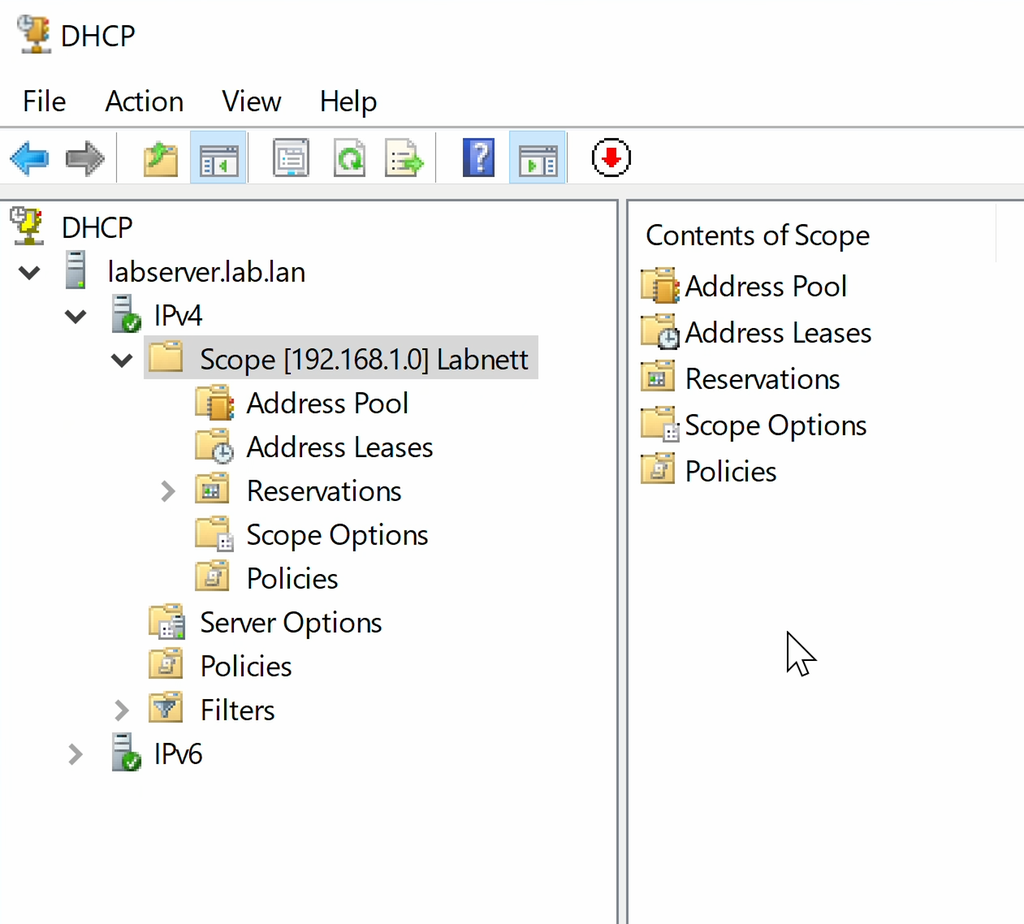Collapse the labserver.lab.lan node

[29, 272]
